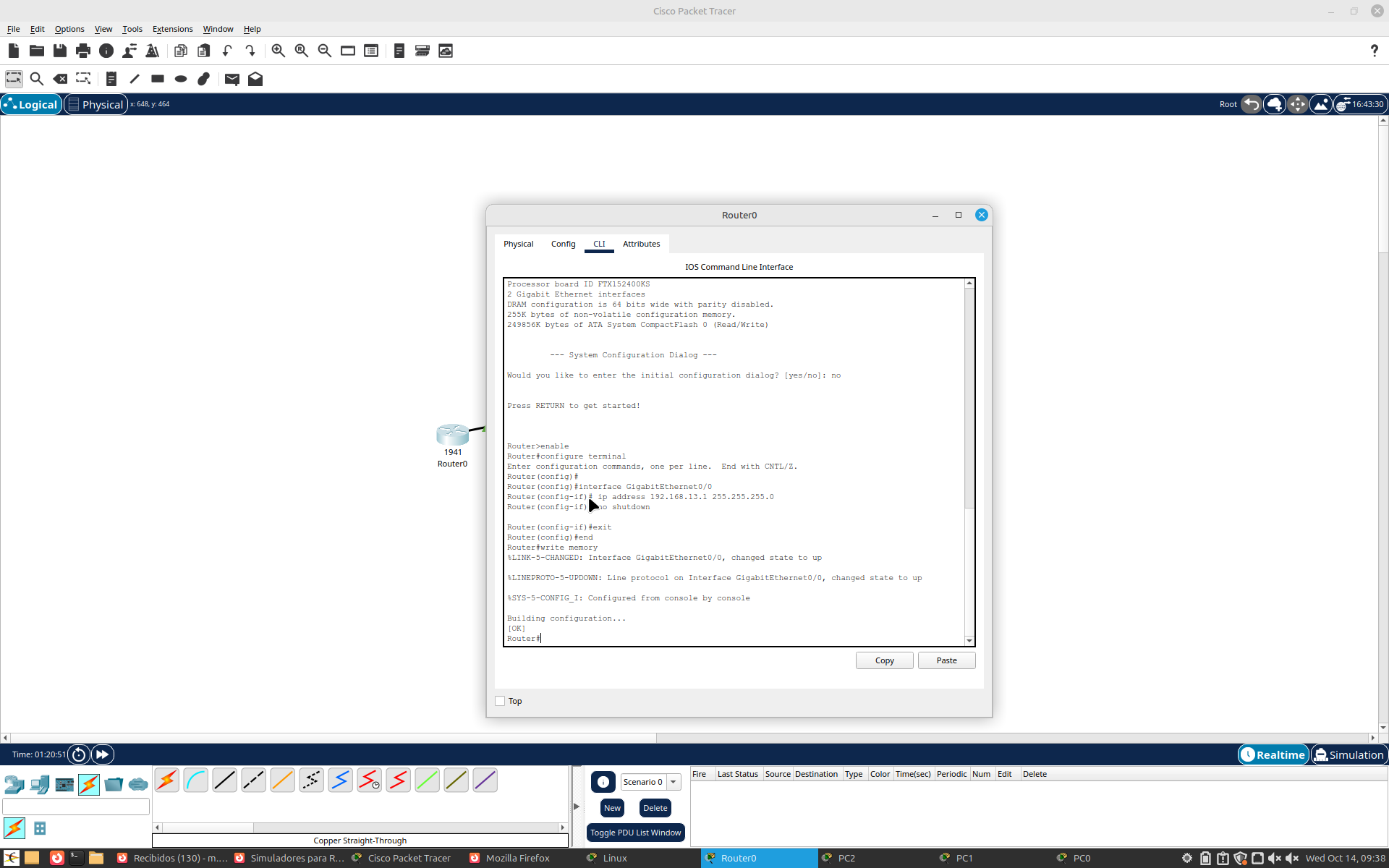Open a file with the folder toolbar icon
This screenshot has width=1389, height=868.
coord(37,51)
